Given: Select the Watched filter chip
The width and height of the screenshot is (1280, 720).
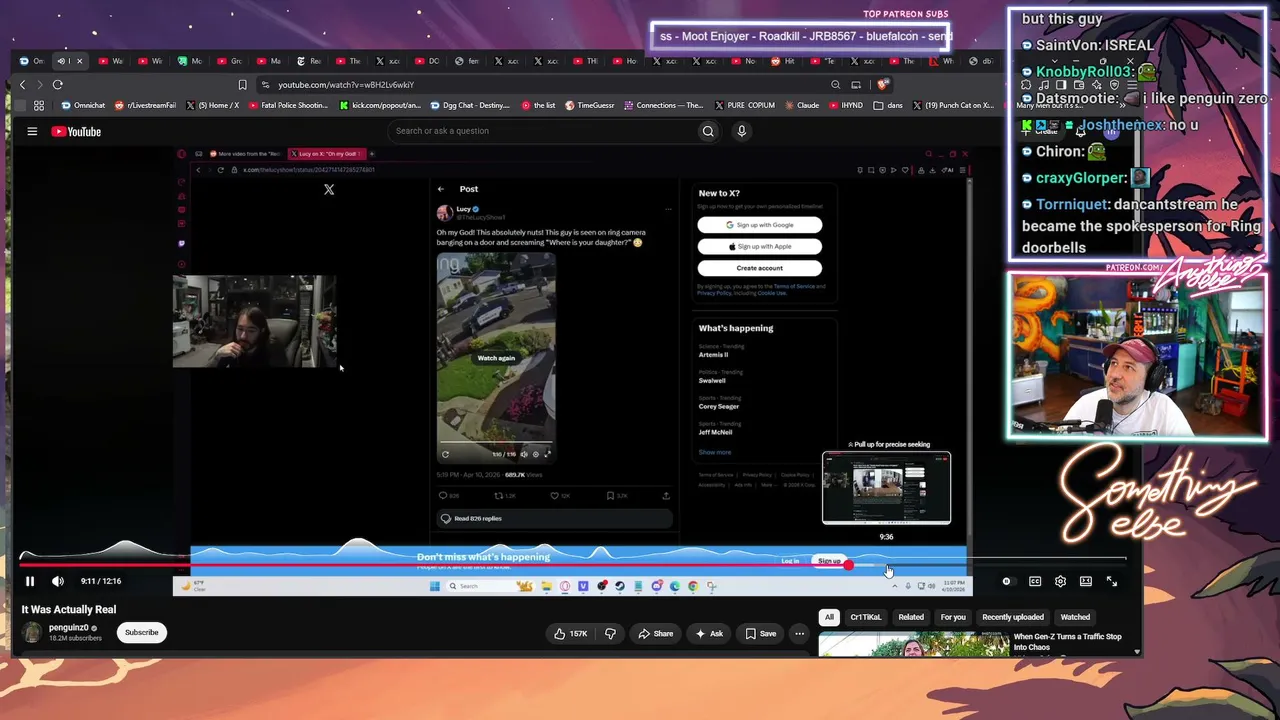Looking at the screenshot, I should click(x=1075, y=617).
